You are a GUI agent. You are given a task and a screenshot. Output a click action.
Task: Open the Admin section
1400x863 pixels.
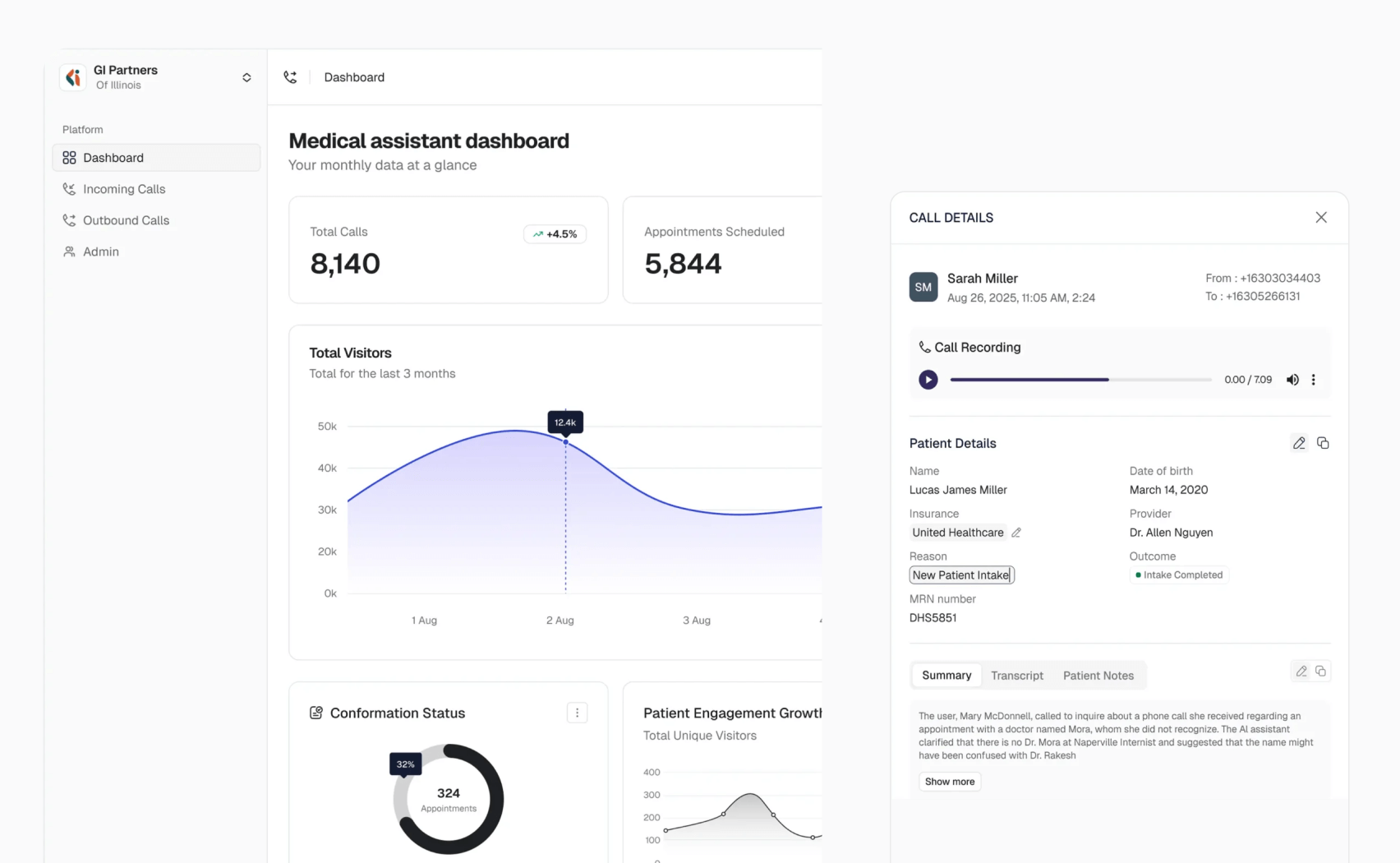click(101, 252)
